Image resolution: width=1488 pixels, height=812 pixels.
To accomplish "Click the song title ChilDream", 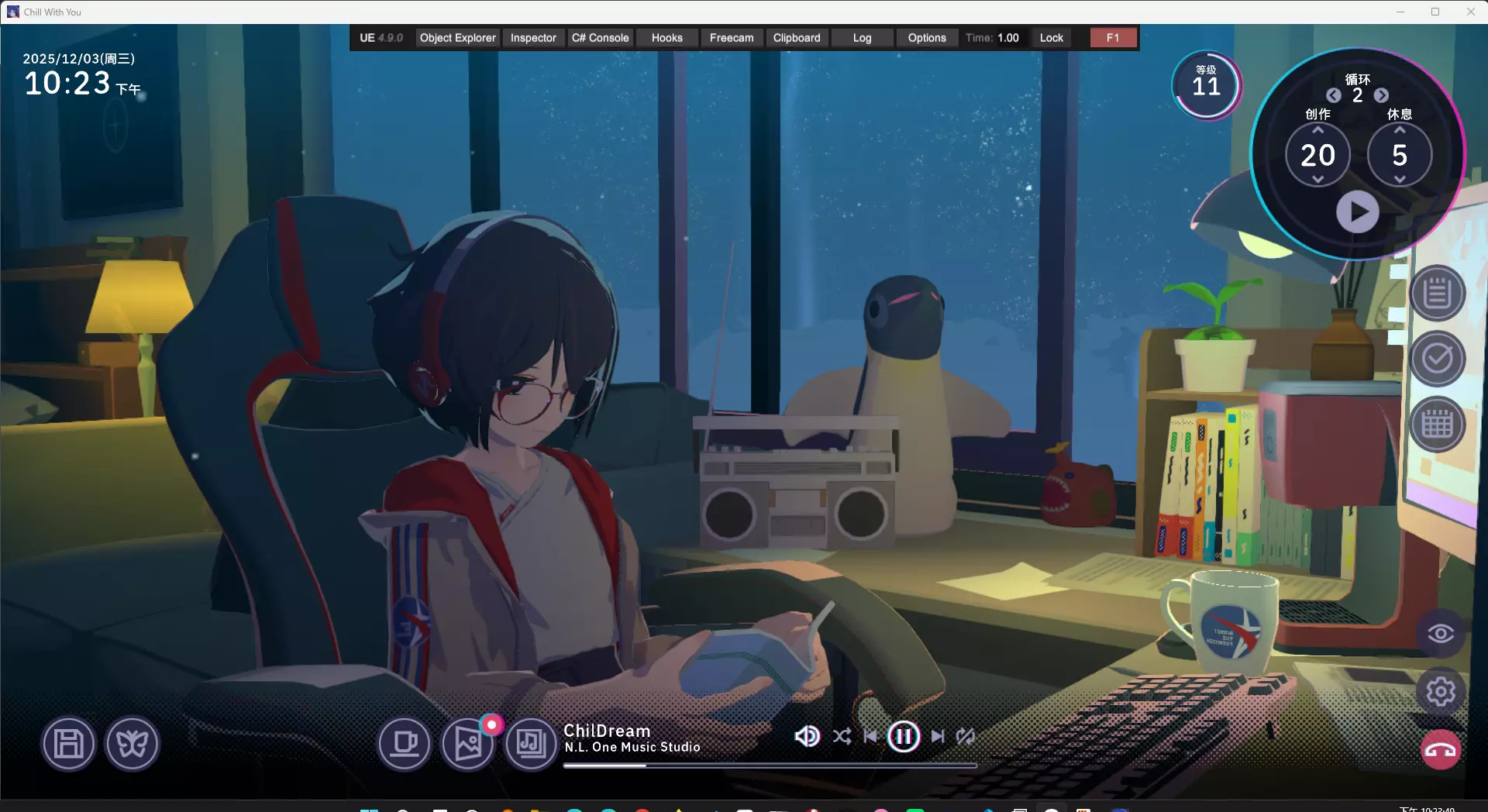I will click(607, 731).
